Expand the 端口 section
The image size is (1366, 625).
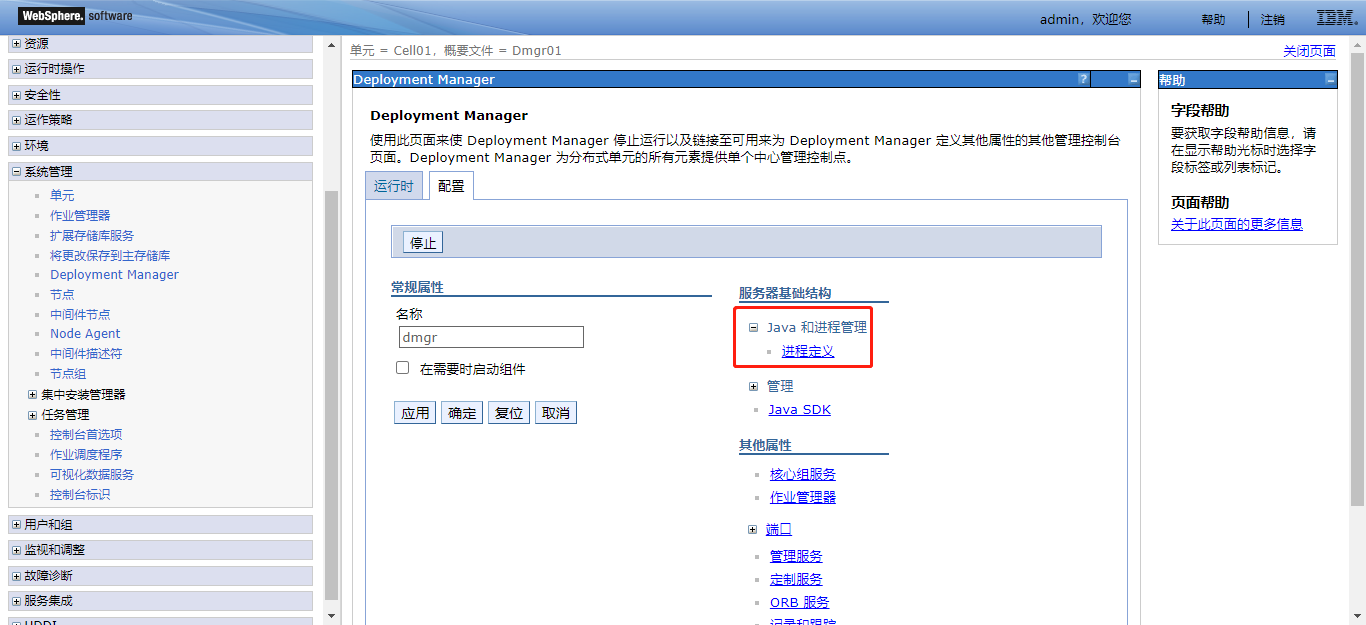(754, 529)
